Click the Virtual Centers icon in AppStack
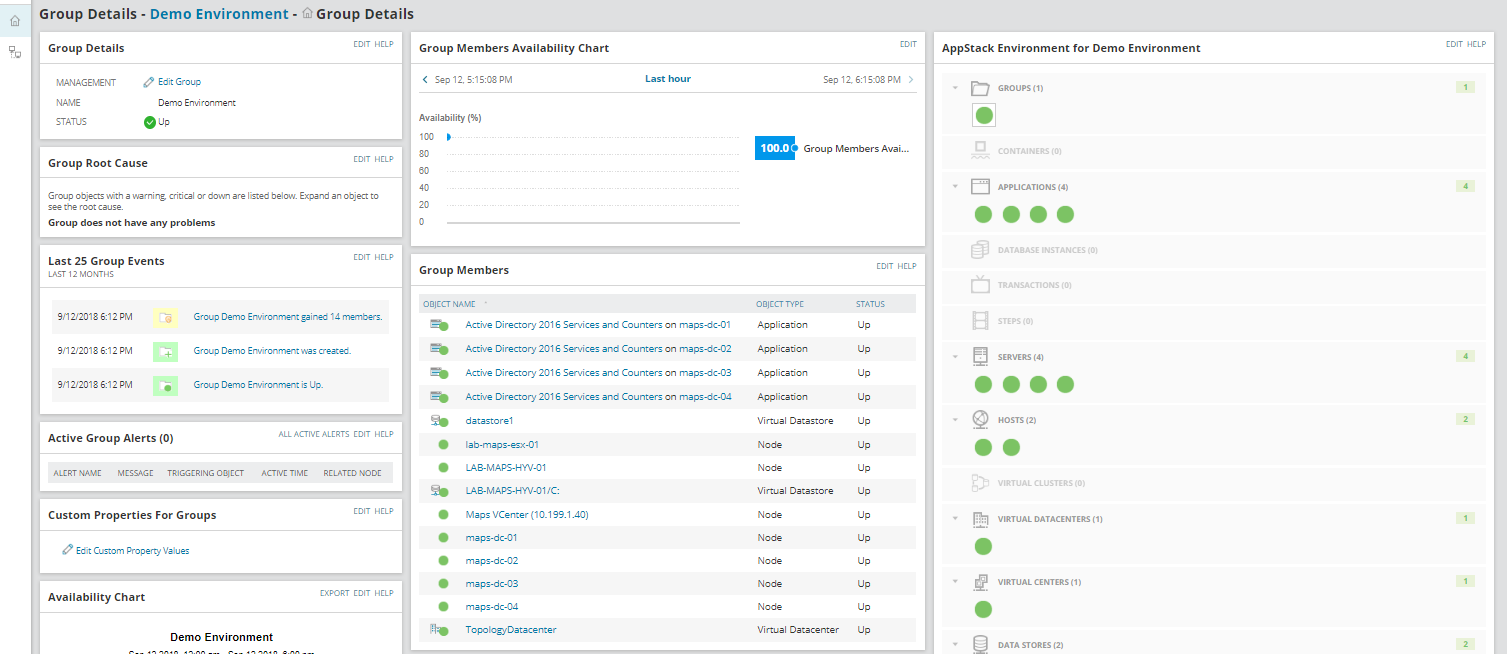The height and width of the screenshot is (654, 1507). 980,582
